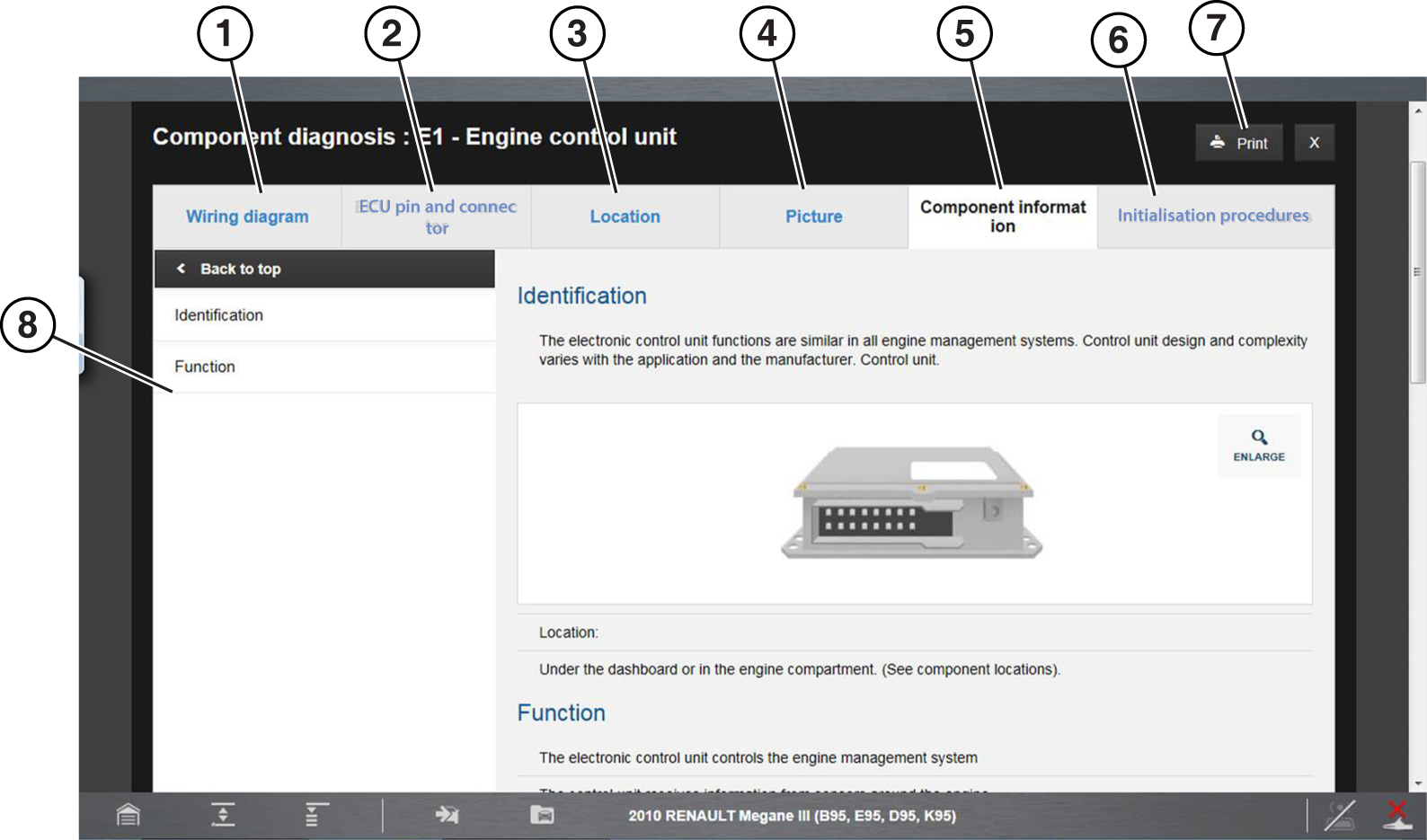Click the crossed-out connection icon in bottom bar
Image resolution: width=1427 pixels, height=840 pixels.
[1340, 815]
